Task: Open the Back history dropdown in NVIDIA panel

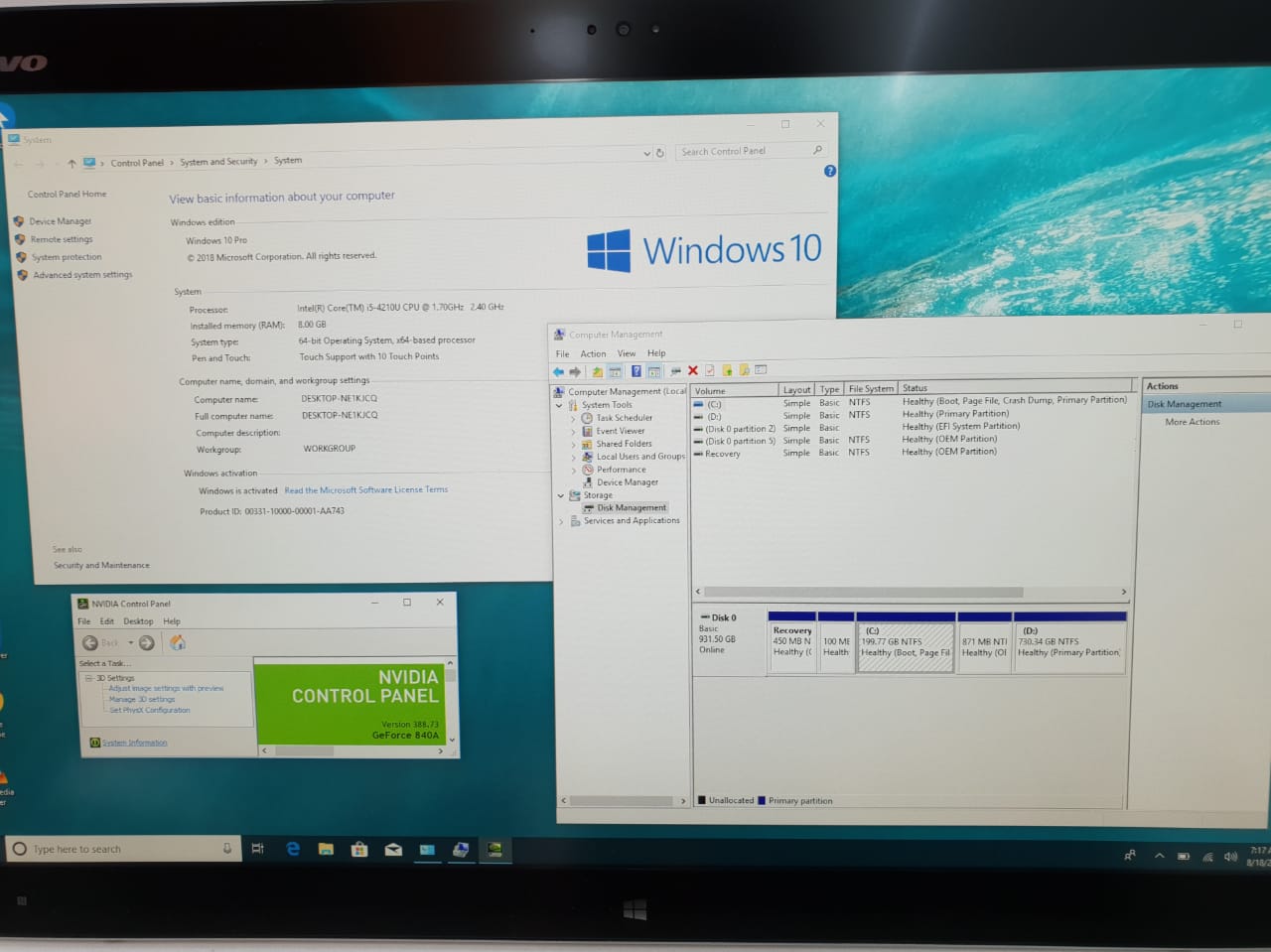Action: coord(130,642)
